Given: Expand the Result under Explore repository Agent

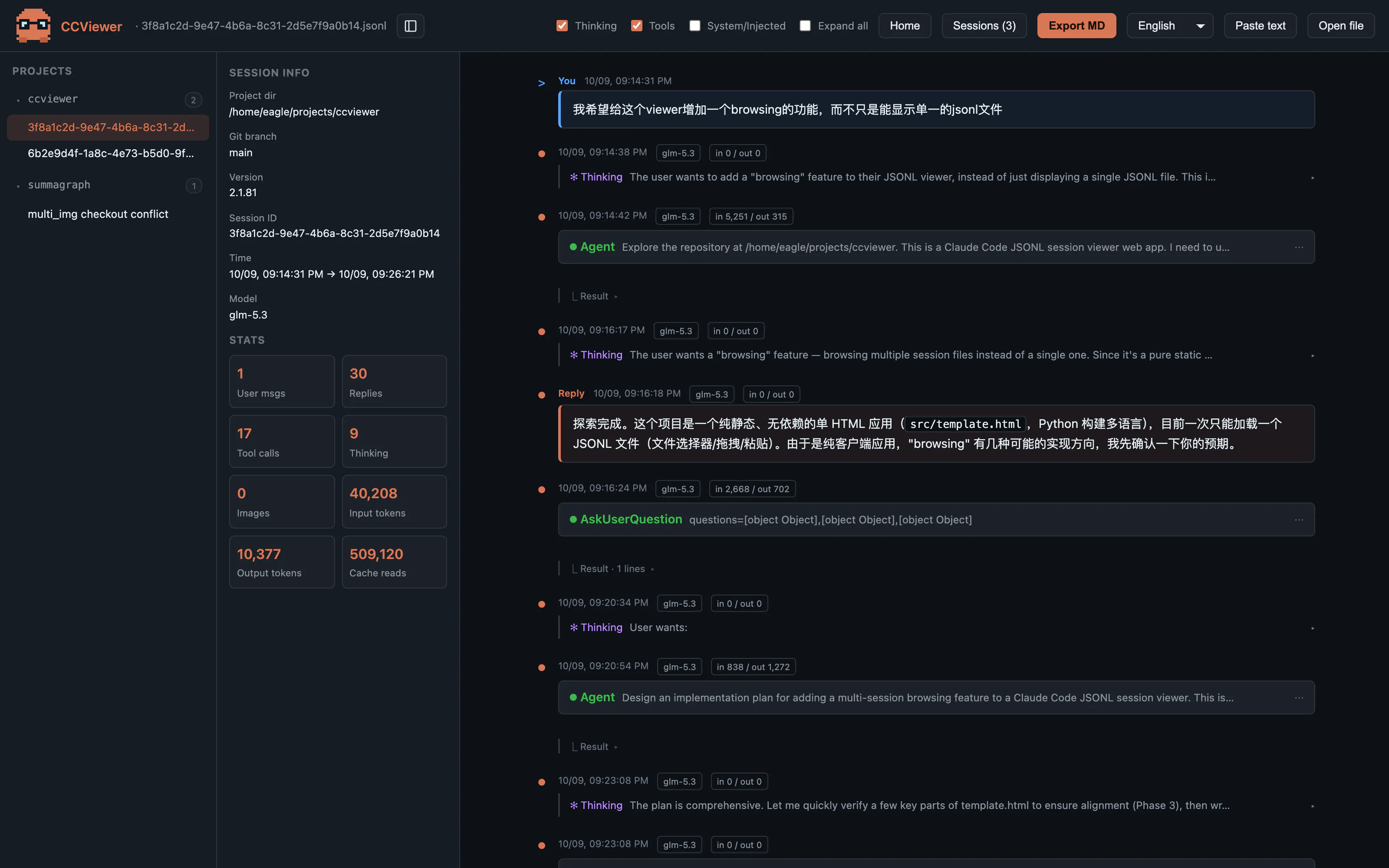Looking at the screenshot, I should click(595, 296).
